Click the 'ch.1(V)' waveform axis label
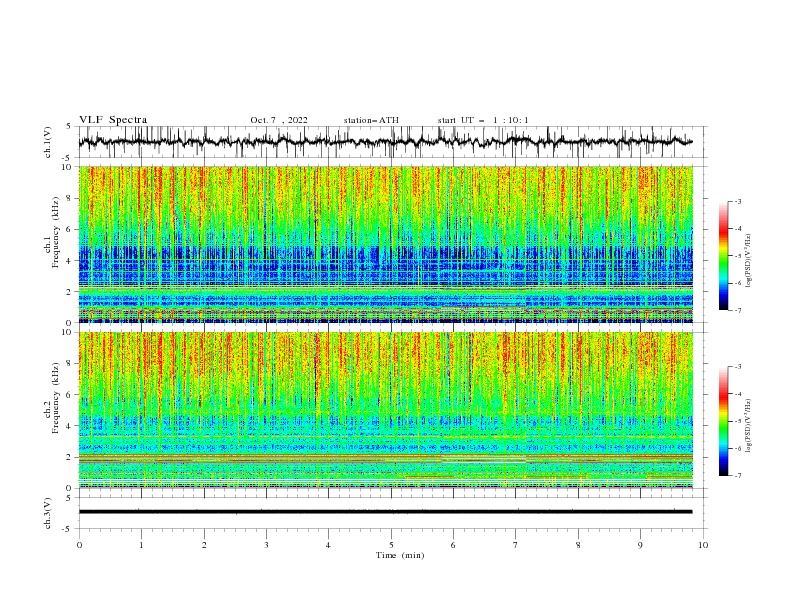 48,142
